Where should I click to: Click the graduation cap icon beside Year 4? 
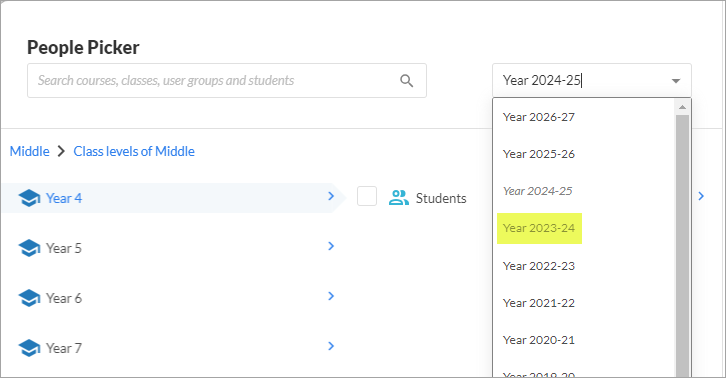(x=29, y=198)
